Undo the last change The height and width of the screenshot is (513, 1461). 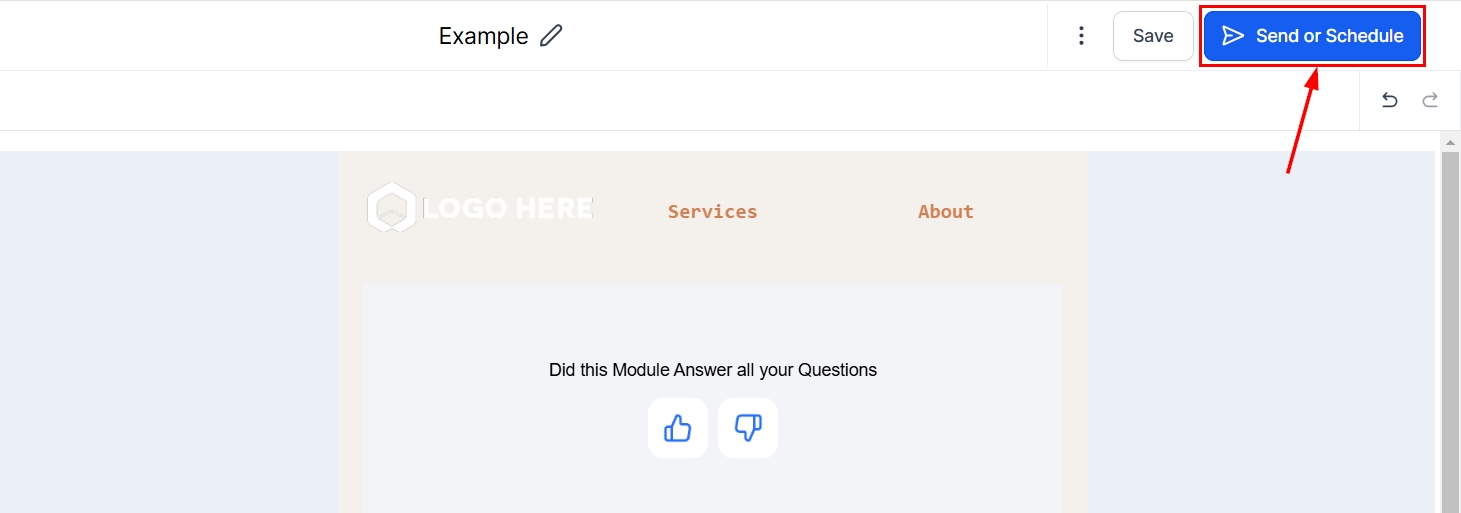click(1389, 100)
